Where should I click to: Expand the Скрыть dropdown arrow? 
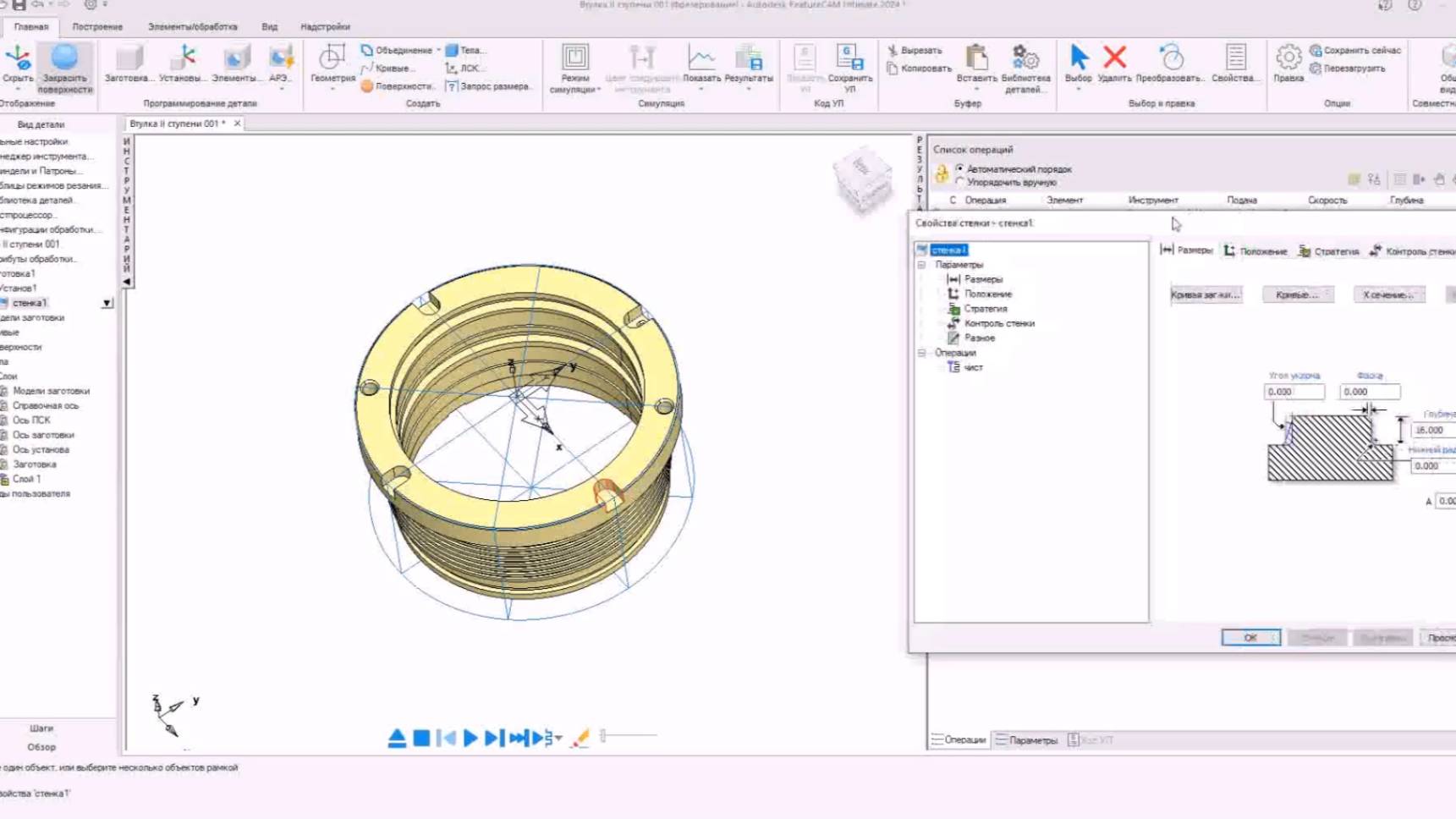(x=18, y=88)
